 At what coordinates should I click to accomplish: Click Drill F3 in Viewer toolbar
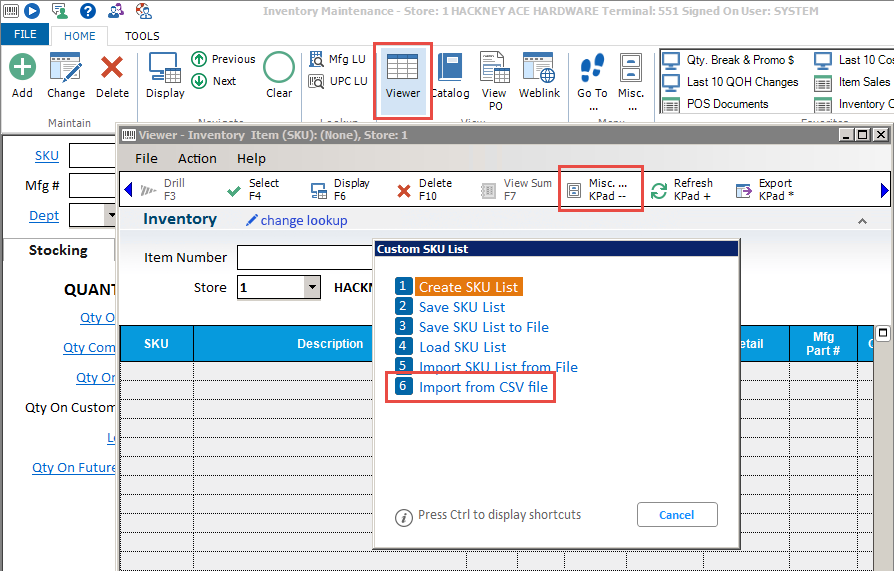click(x=164, y=189)
